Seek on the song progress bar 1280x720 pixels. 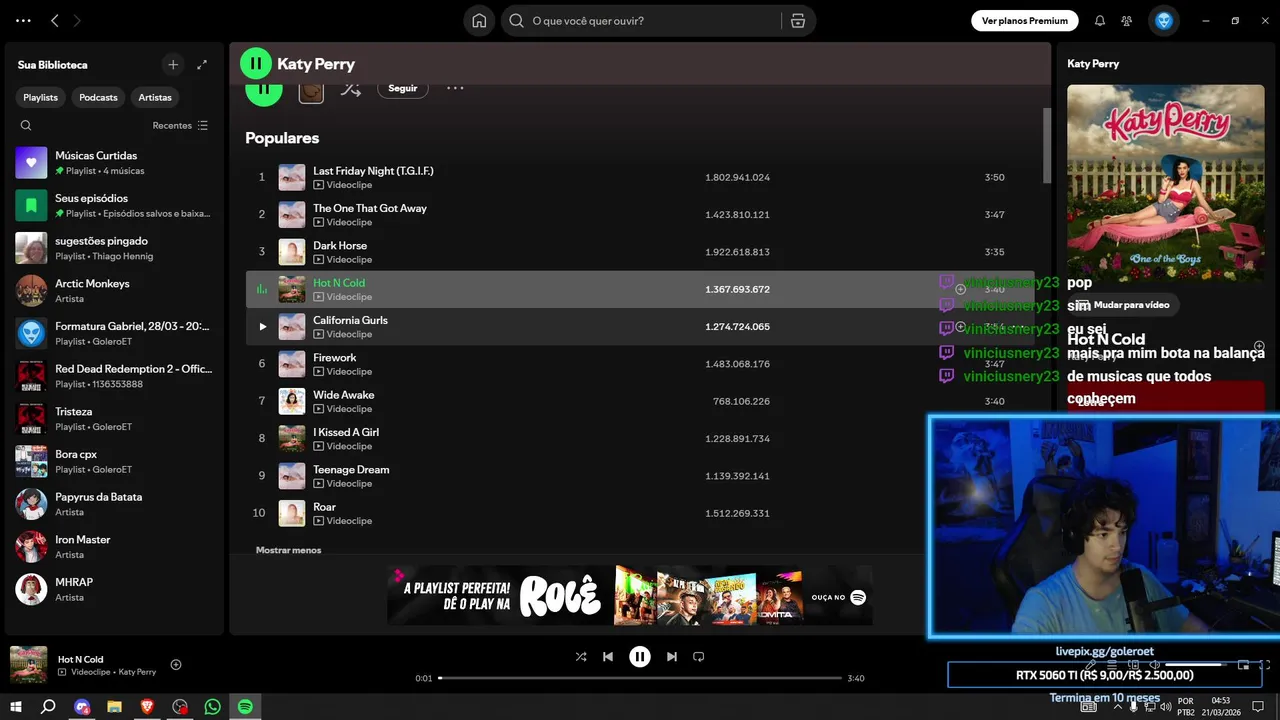click(640, 678)
